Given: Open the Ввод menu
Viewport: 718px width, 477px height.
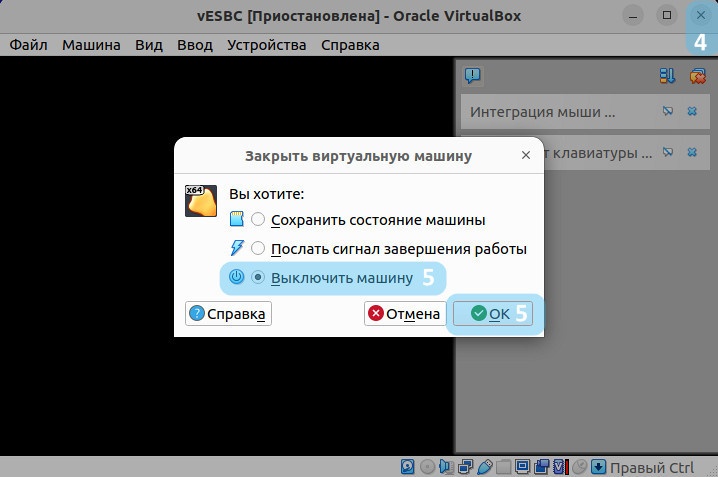Looking at the screenshot, I should (195, 45).
